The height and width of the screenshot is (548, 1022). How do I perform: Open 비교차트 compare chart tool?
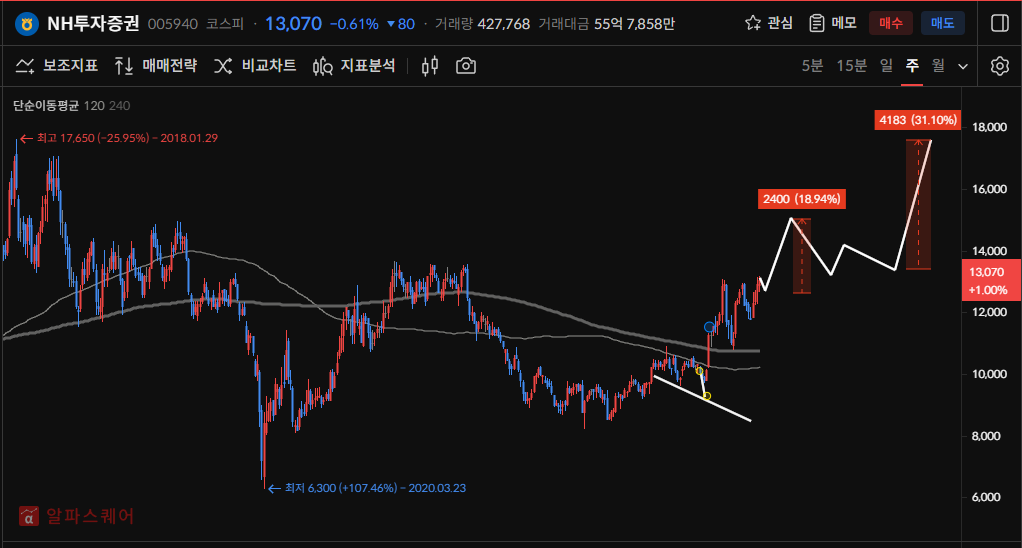pos(255,66)
